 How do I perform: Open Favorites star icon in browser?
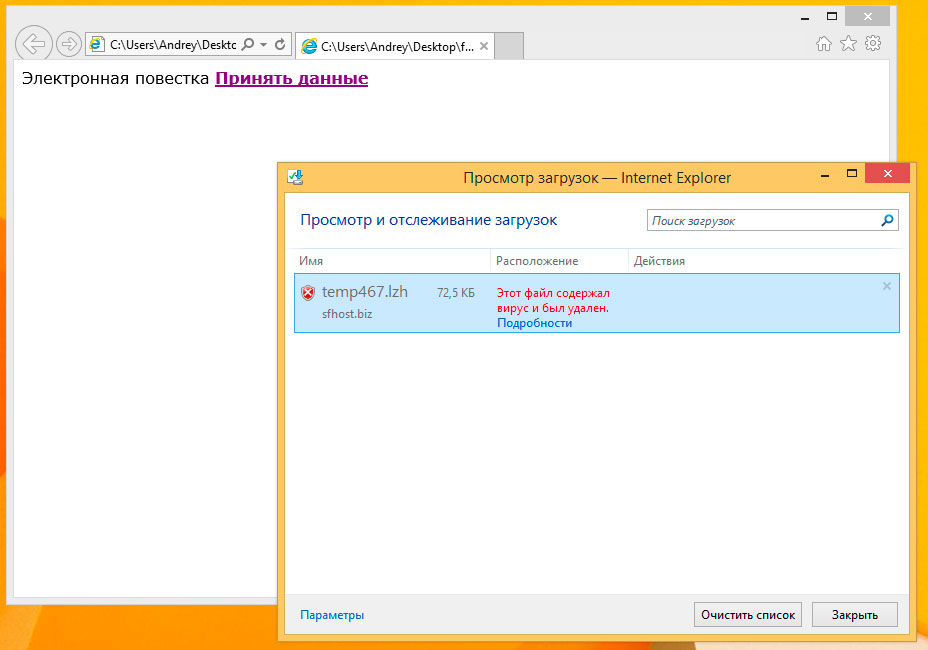[848, 43]
